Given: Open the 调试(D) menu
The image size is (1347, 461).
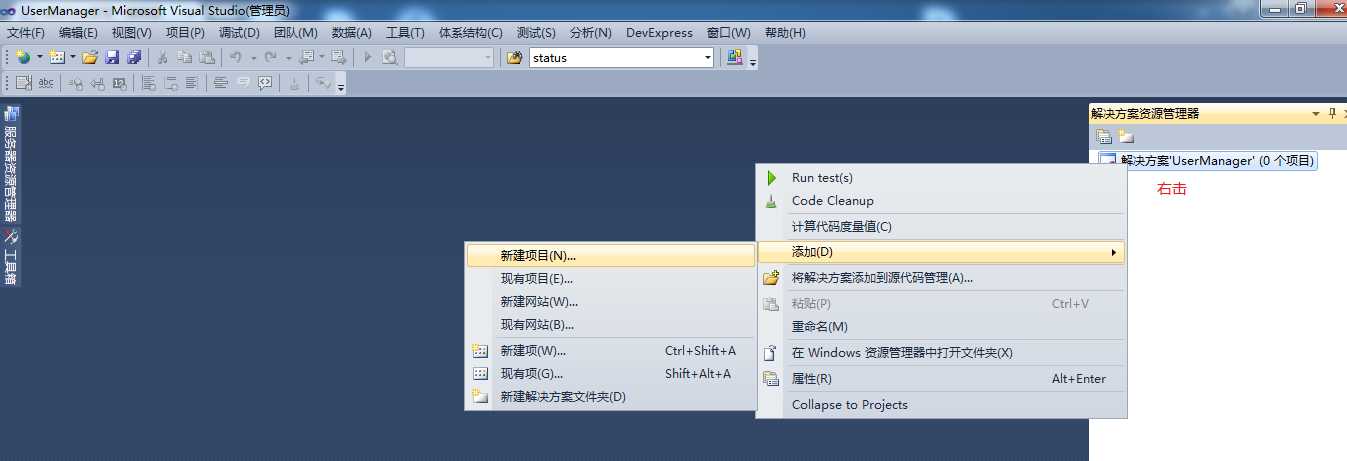Looking at the screenshot, I should point(239,33).
